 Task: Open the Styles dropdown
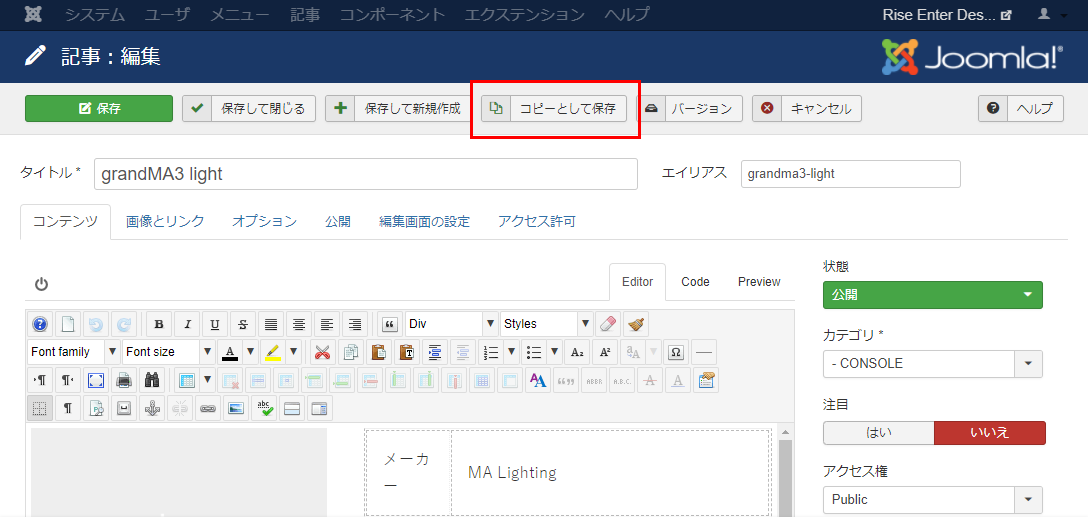(x=546, y=324)
